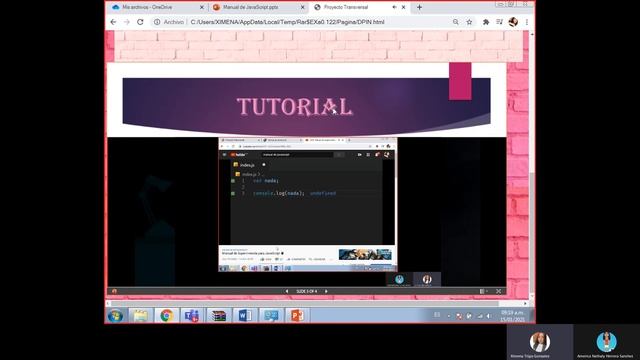The height and width of the screenshot is (360, 640).
Task: Open volume control in system tray
Action: pyautogui.click(x=489, y=316)
